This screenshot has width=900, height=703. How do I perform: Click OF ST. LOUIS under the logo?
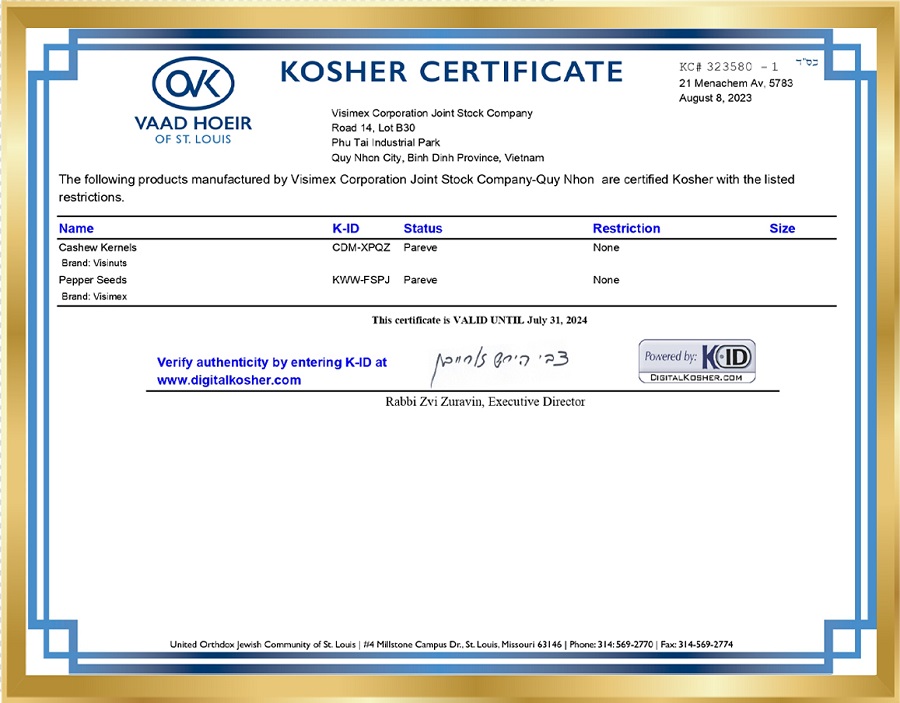193,139
